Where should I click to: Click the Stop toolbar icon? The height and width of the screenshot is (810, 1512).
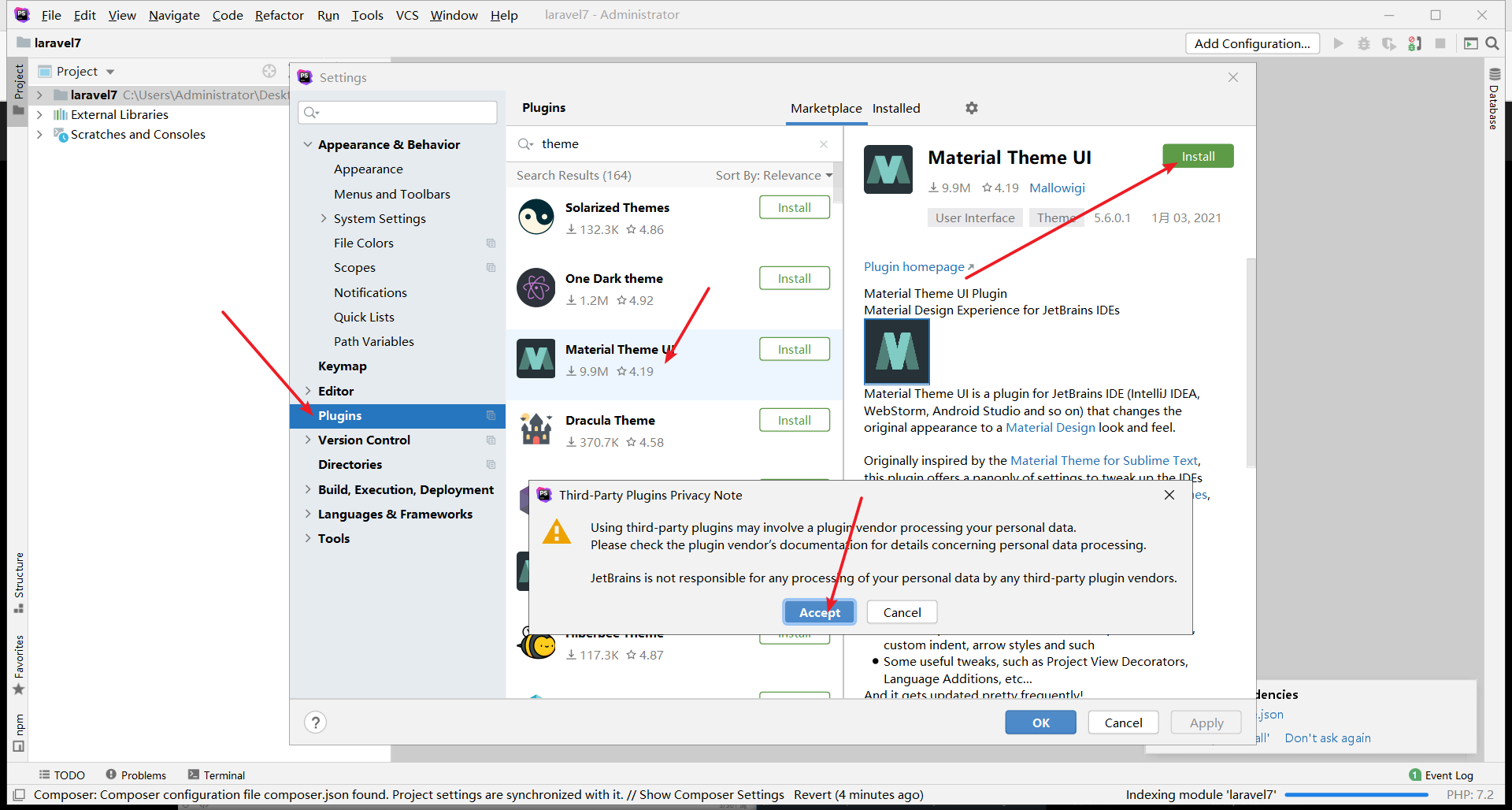(1440, 43)
